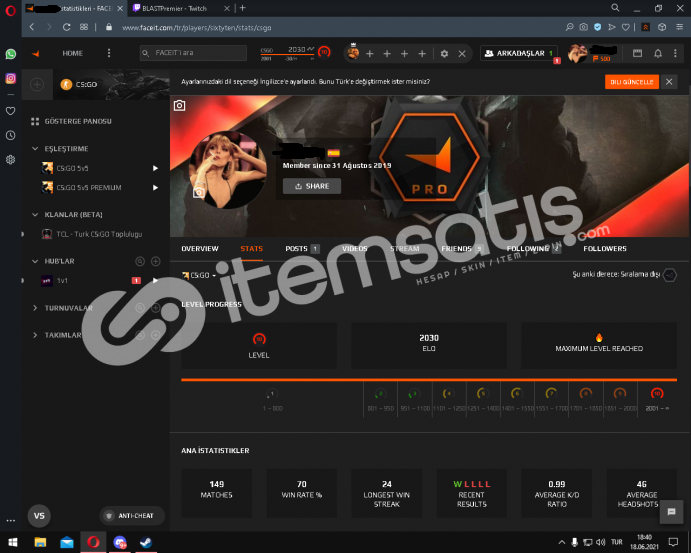Expand the TURNUVALAR section
This screenshot has height=553, width=691.
35,308
